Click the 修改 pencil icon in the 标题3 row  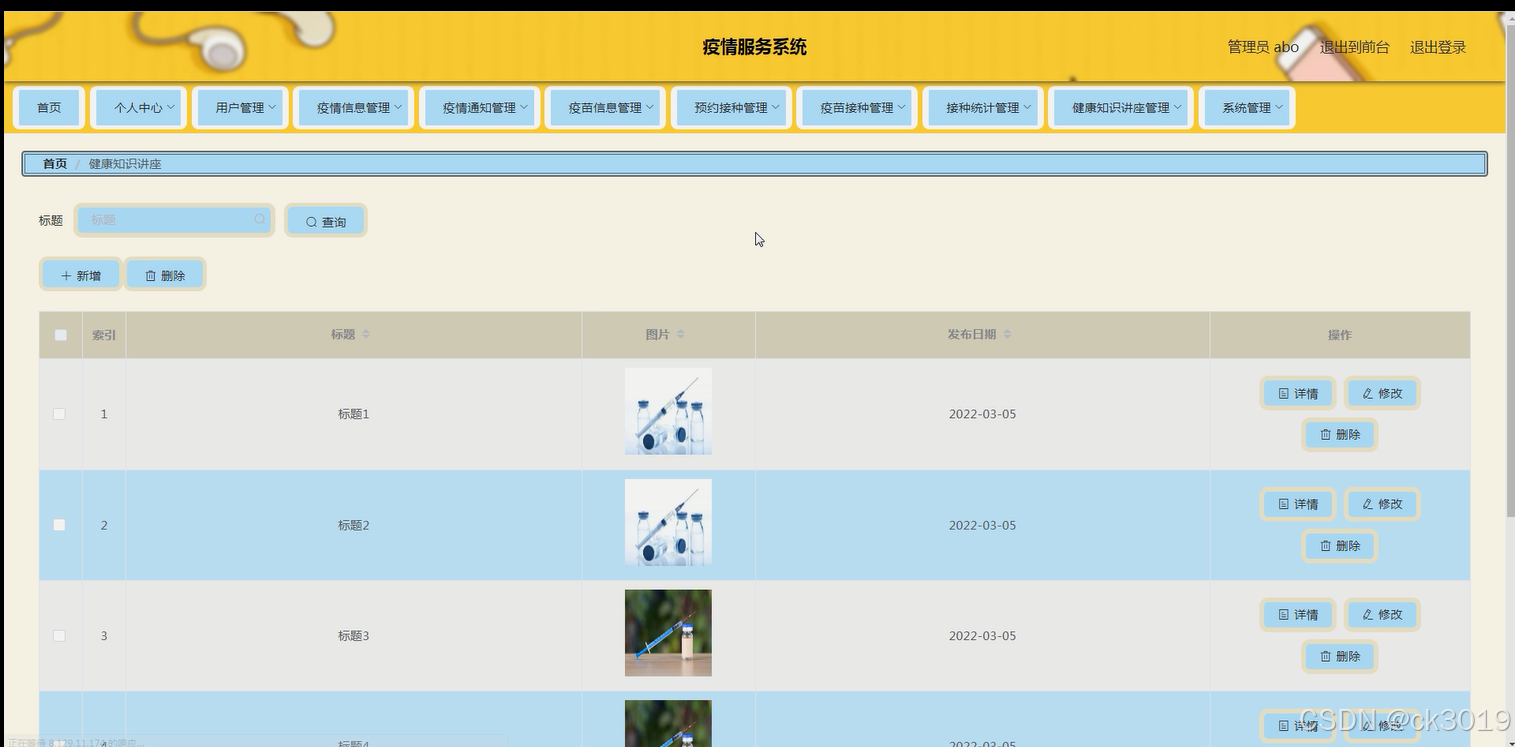pyautogui.click(x=1368, y=615)
